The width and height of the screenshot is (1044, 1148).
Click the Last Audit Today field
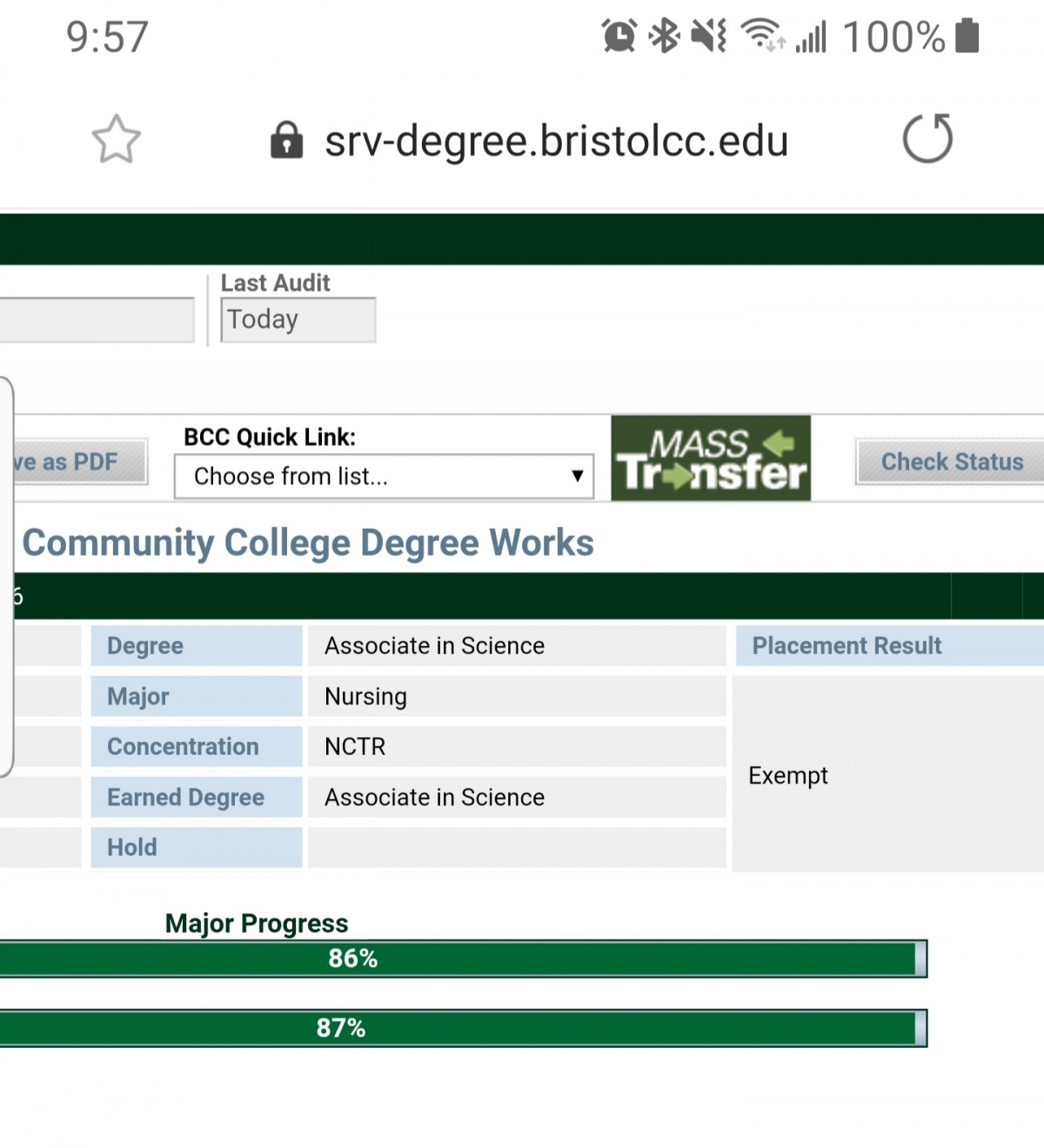pyautogui.click(x=298, y=320)
